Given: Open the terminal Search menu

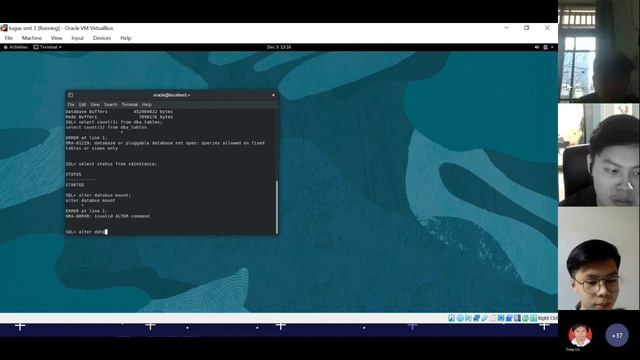Looking at the screenshot, I should pyautogui.click(x=110, y=104).
